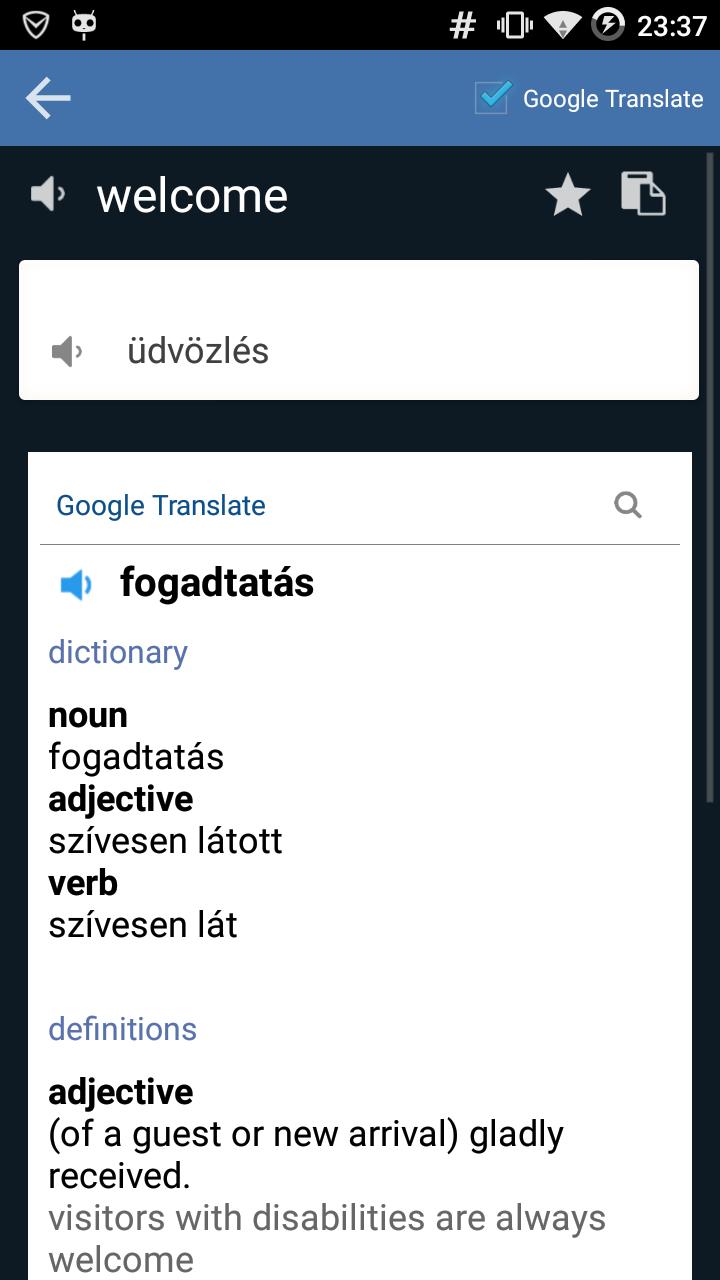Play audio for the translation üdvözlés

pos(65,351)
